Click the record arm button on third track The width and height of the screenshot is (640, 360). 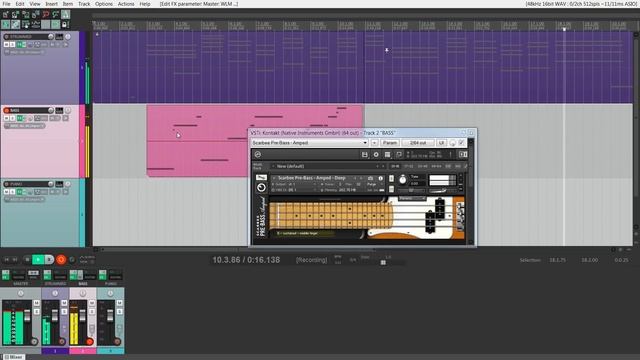tap(6, 184)
